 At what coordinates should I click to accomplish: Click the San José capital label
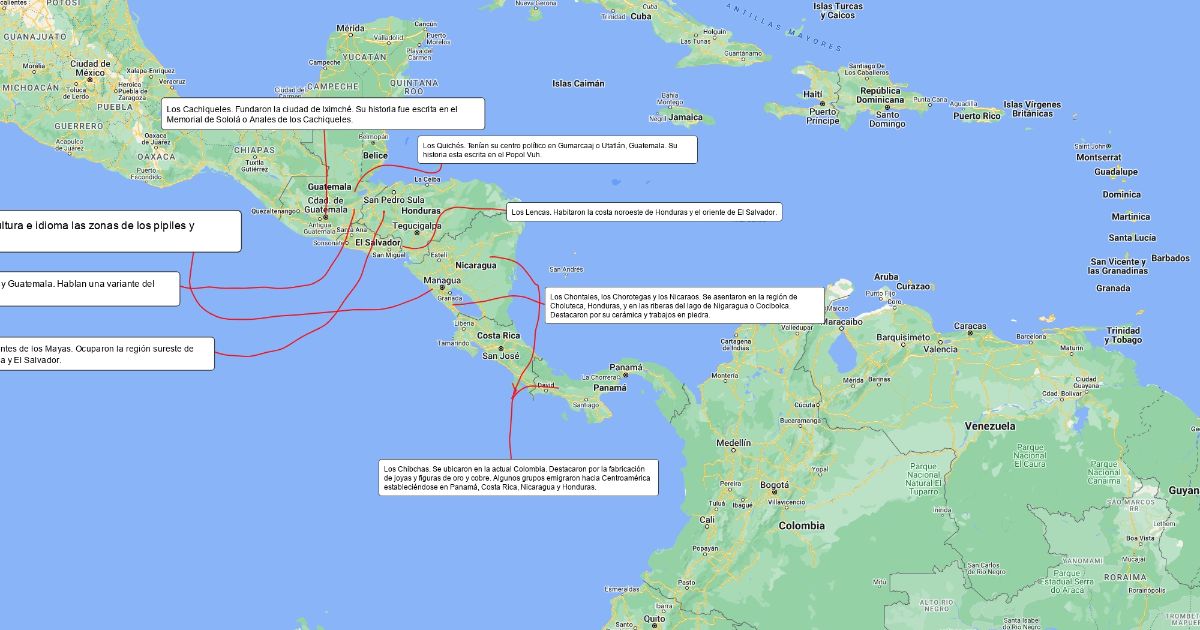[x=501, y=356]
